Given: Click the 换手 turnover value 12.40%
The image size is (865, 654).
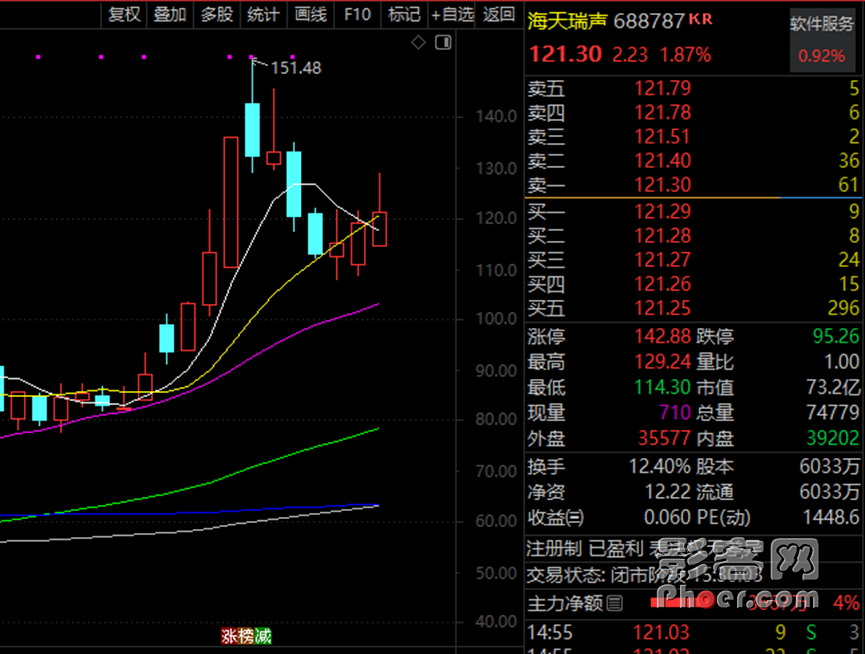Looking at the screenshot, I should 660,467.
